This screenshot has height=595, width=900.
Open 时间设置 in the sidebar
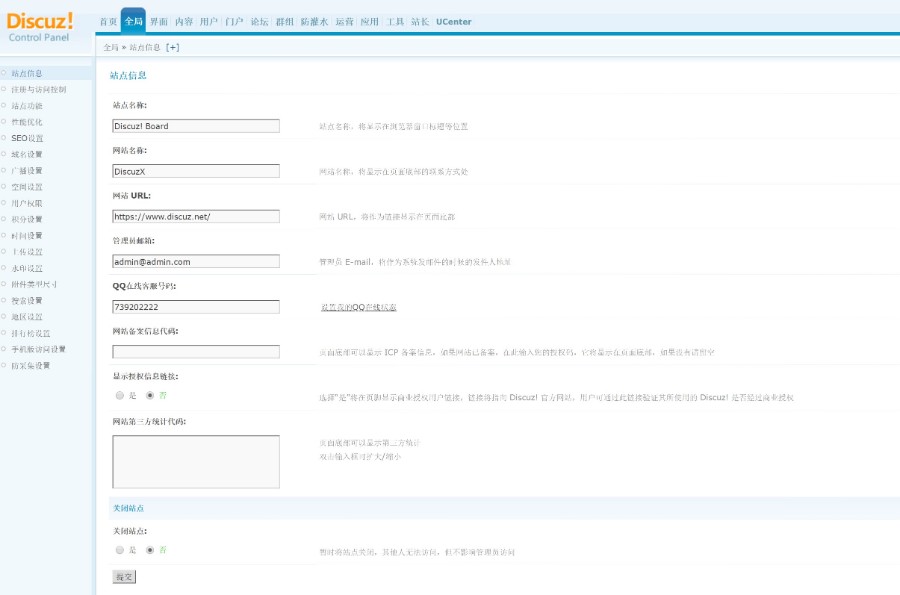point(27,235)
